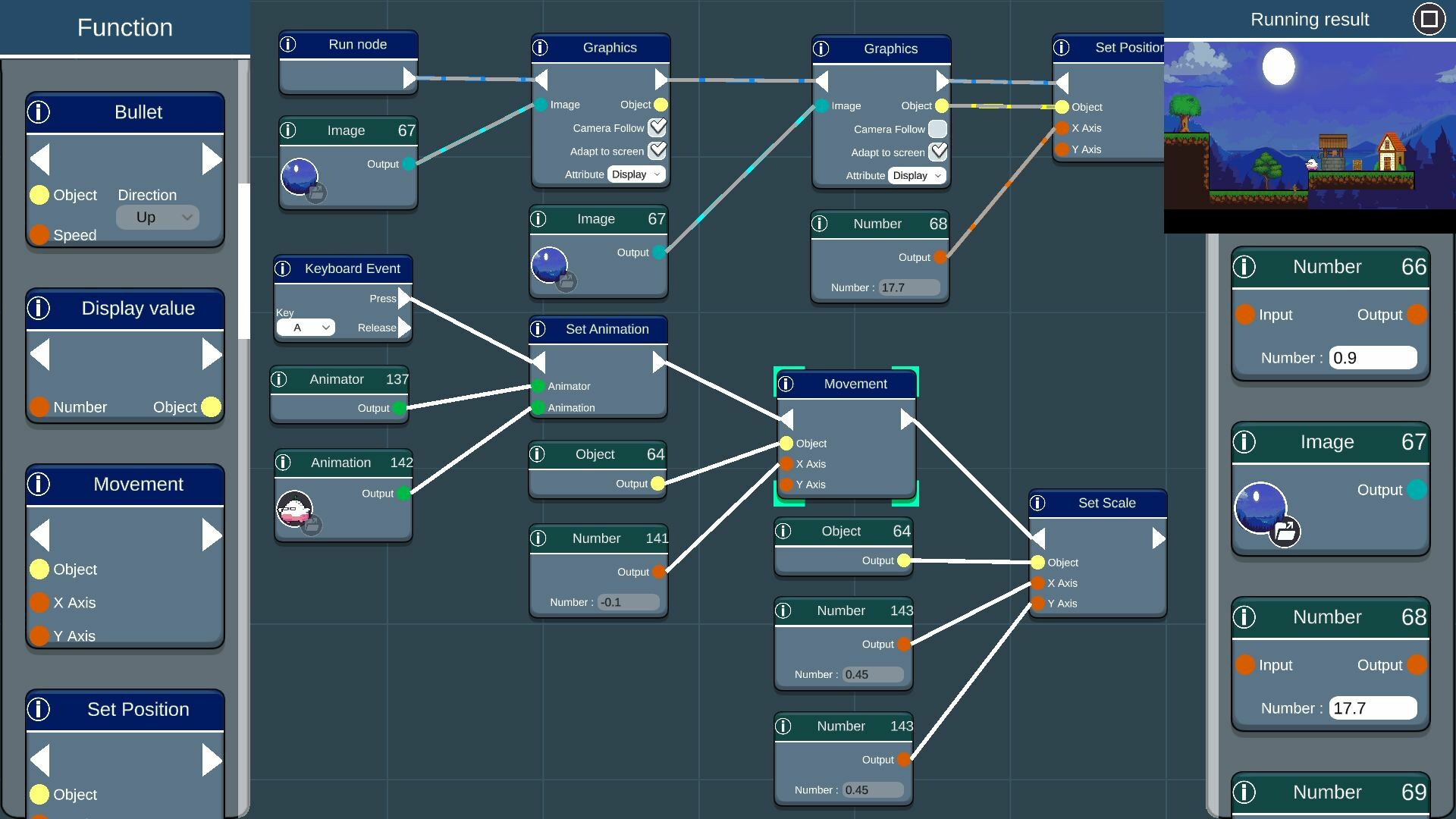Click the square button beside Running result
The width and height of the screenshot is (1456, 819).
tap(1429, 19)
